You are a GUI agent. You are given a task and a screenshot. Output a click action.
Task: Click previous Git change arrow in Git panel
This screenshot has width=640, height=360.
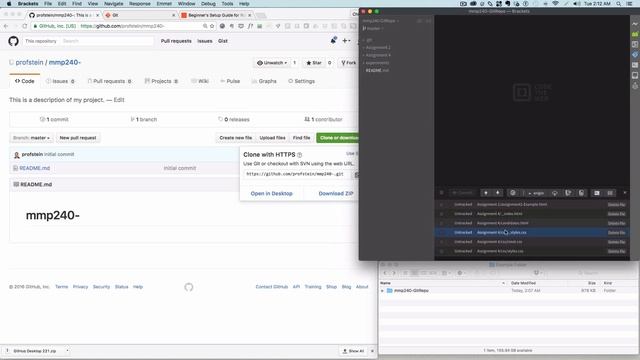pyautogui.click(x=486, y=193)
